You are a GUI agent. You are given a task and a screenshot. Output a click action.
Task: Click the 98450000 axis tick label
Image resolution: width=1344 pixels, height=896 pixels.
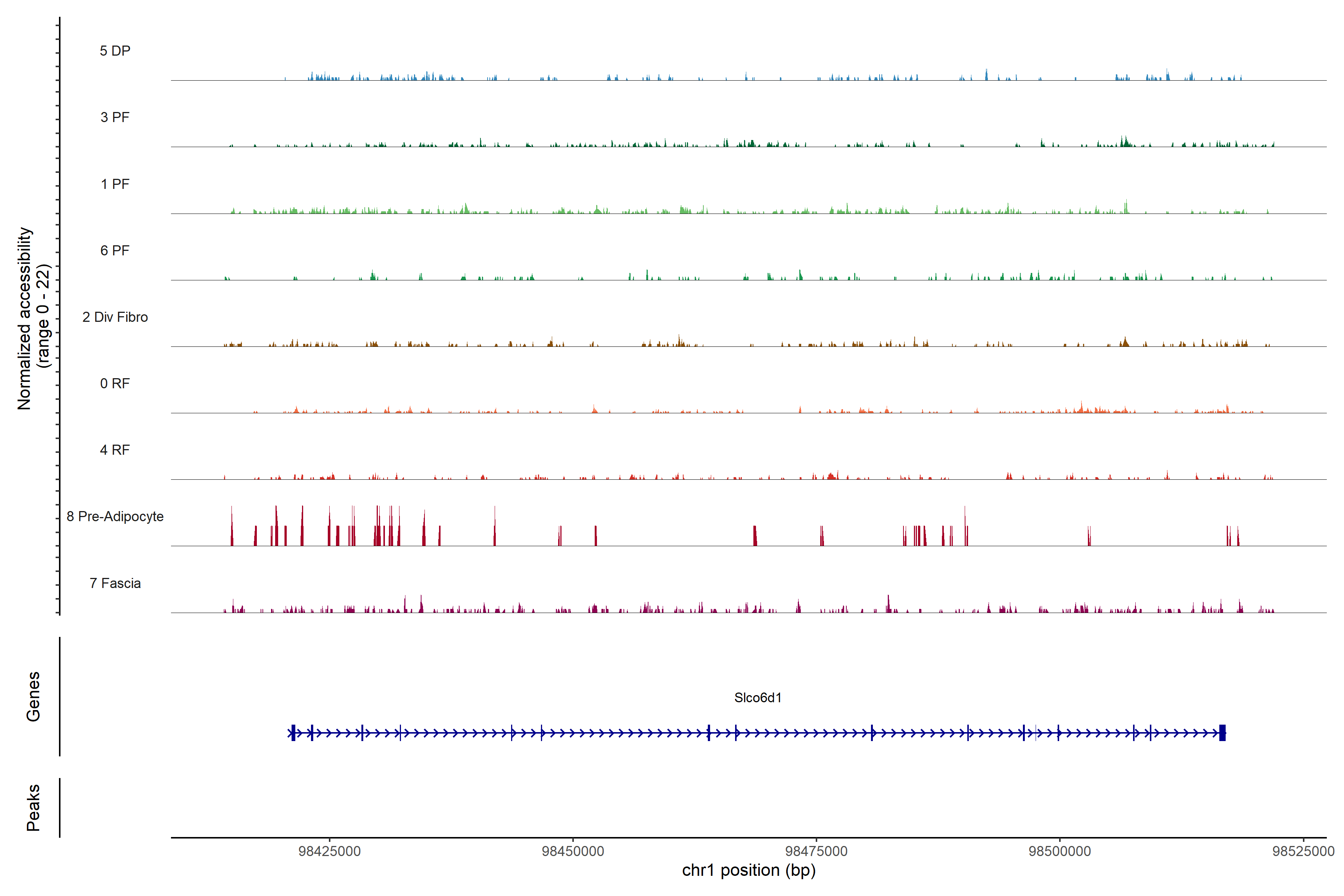[x=573, y=851]
